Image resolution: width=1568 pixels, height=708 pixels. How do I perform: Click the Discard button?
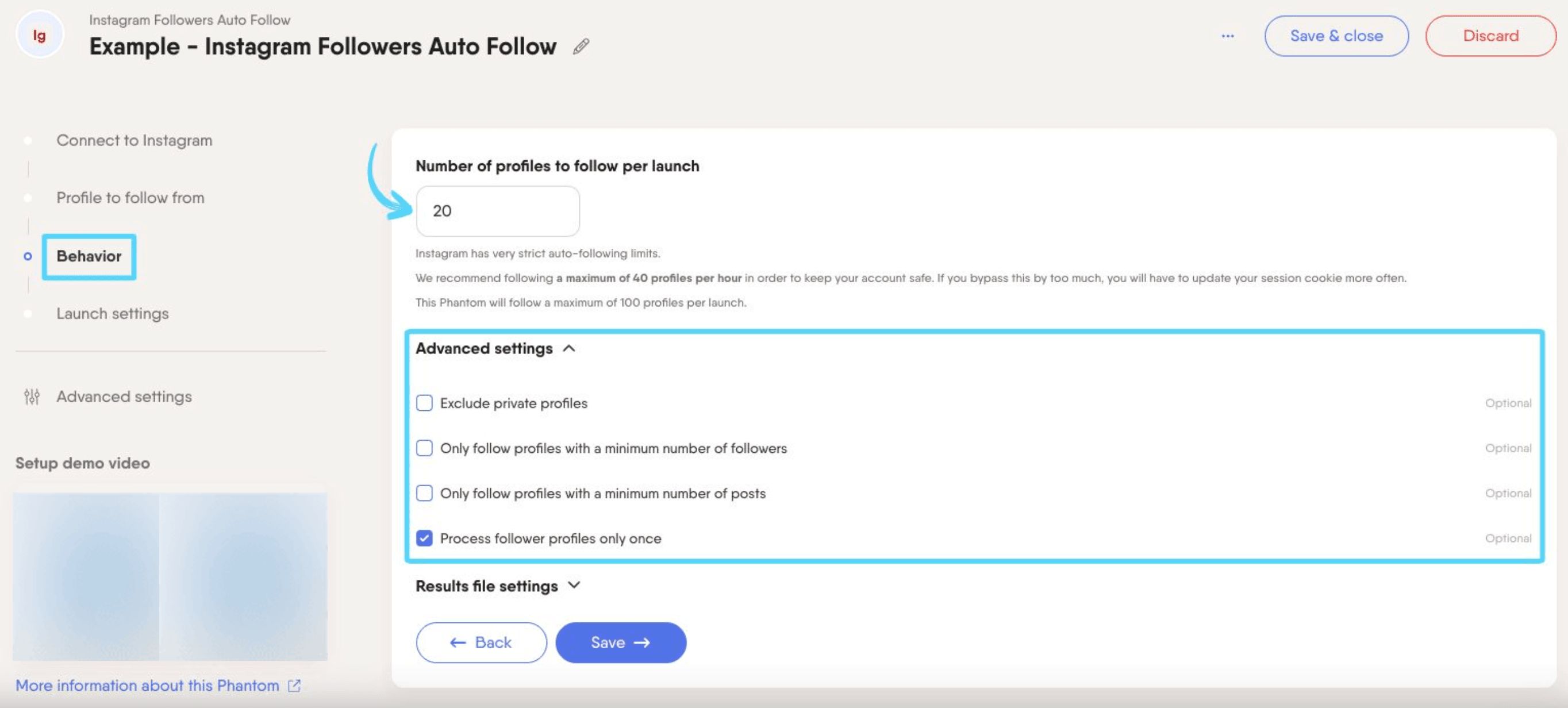tap(1490, 36)
